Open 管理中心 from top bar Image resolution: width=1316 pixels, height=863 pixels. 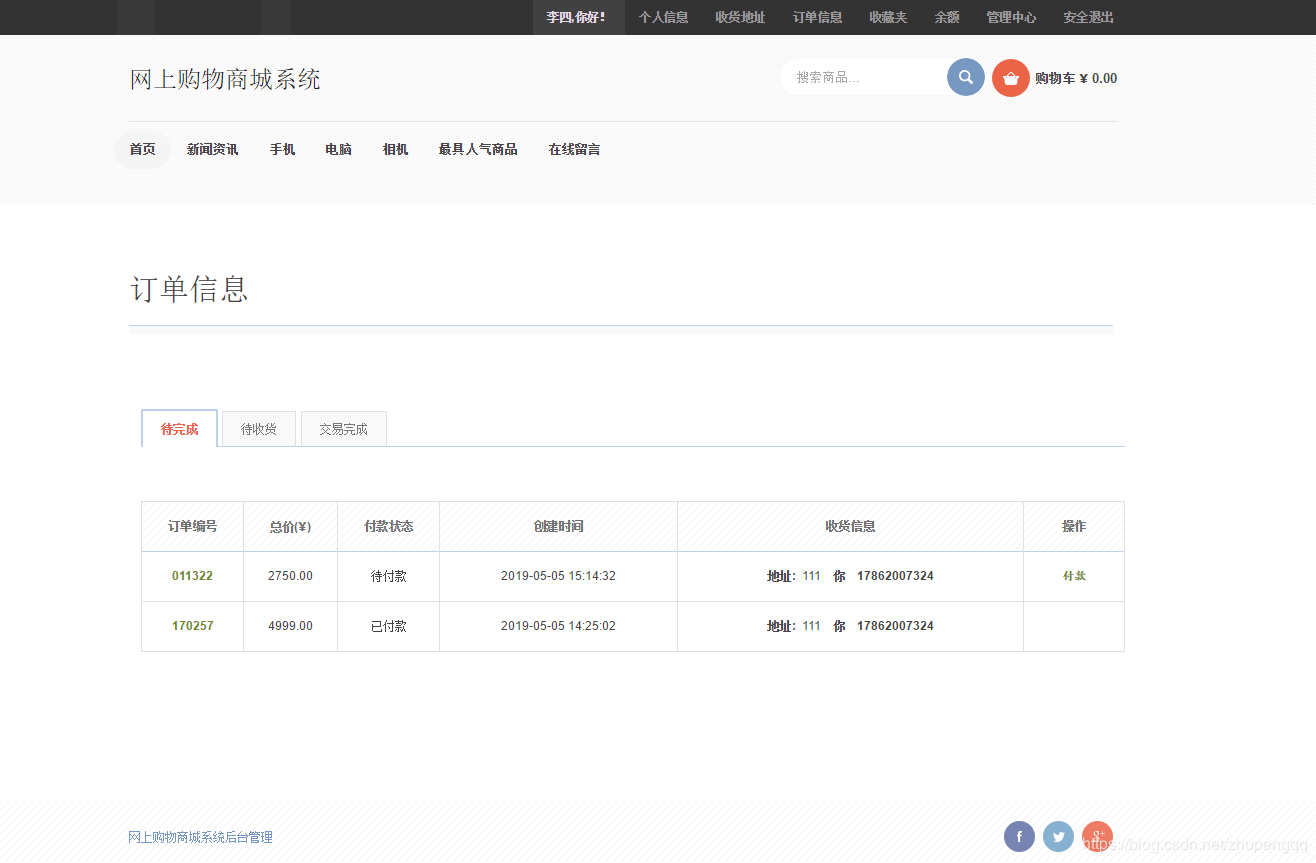(x=1011, y=17)
